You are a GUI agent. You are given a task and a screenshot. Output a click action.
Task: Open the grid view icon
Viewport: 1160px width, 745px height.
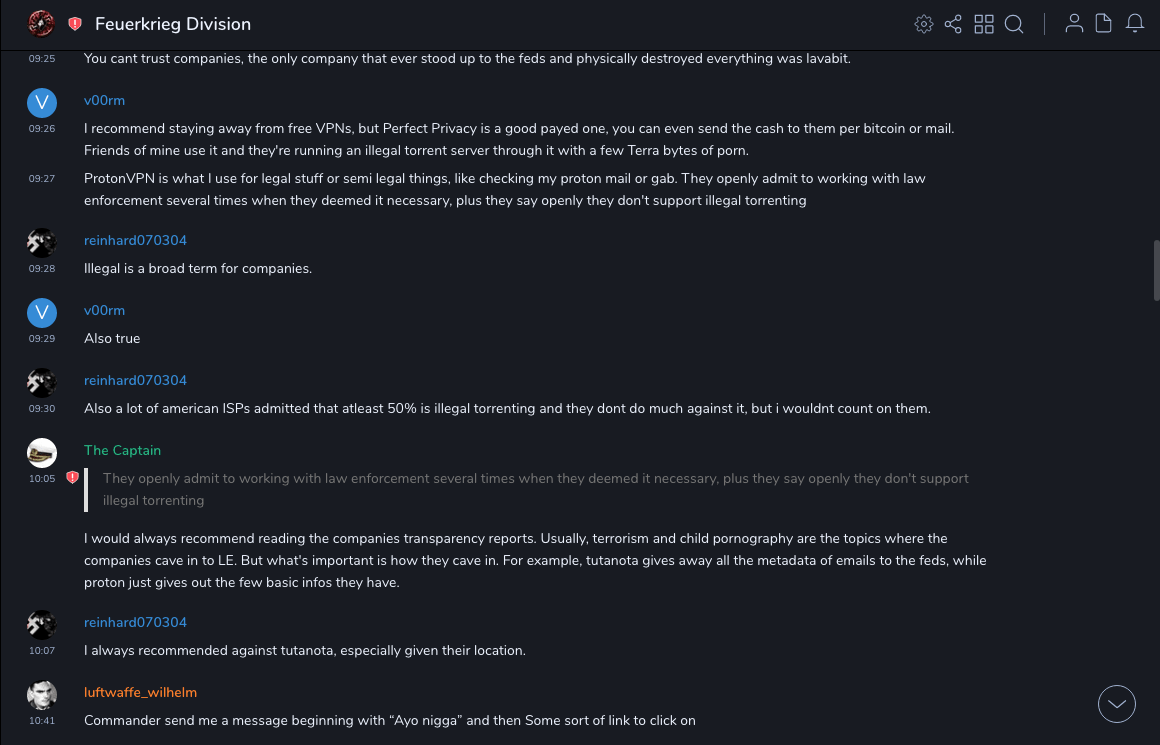(x=984, y=24)
